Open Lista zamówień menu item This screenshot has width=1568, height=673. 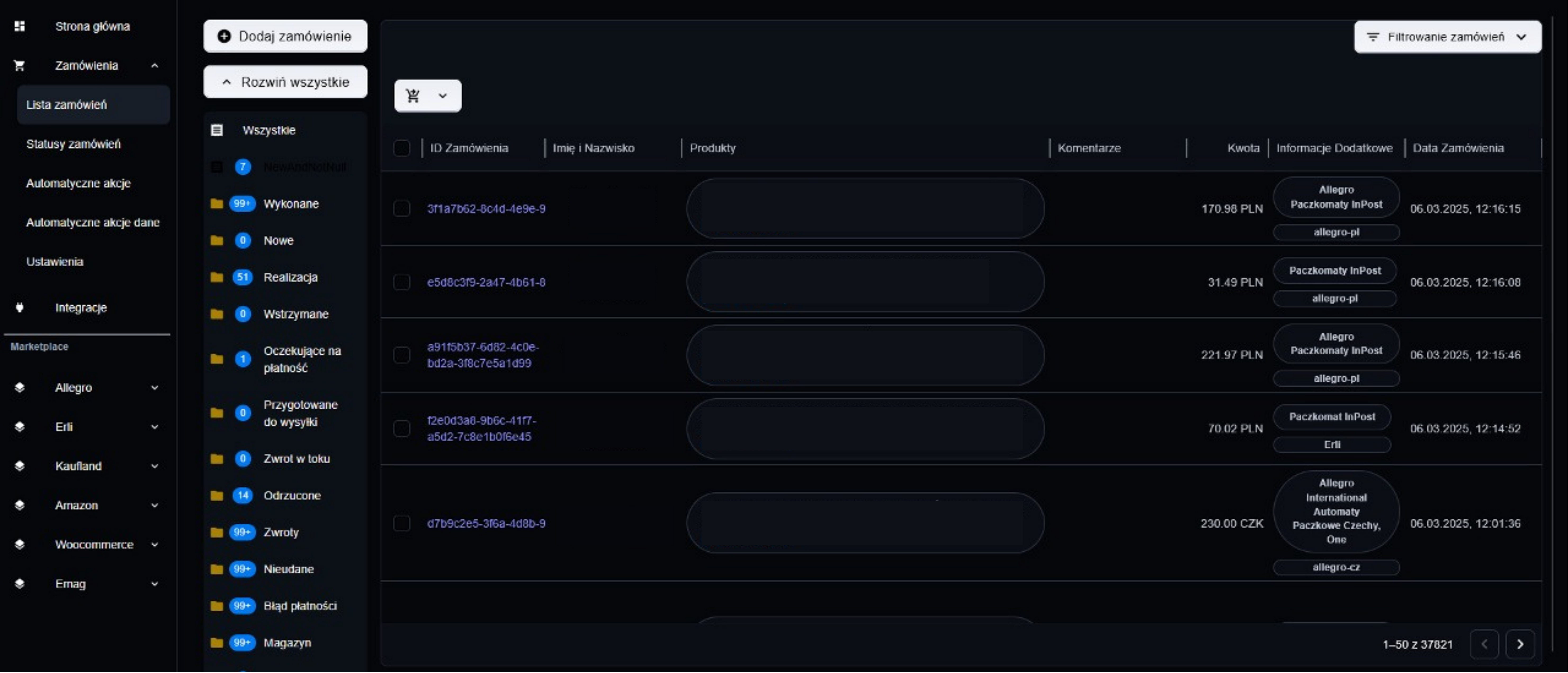93,105
